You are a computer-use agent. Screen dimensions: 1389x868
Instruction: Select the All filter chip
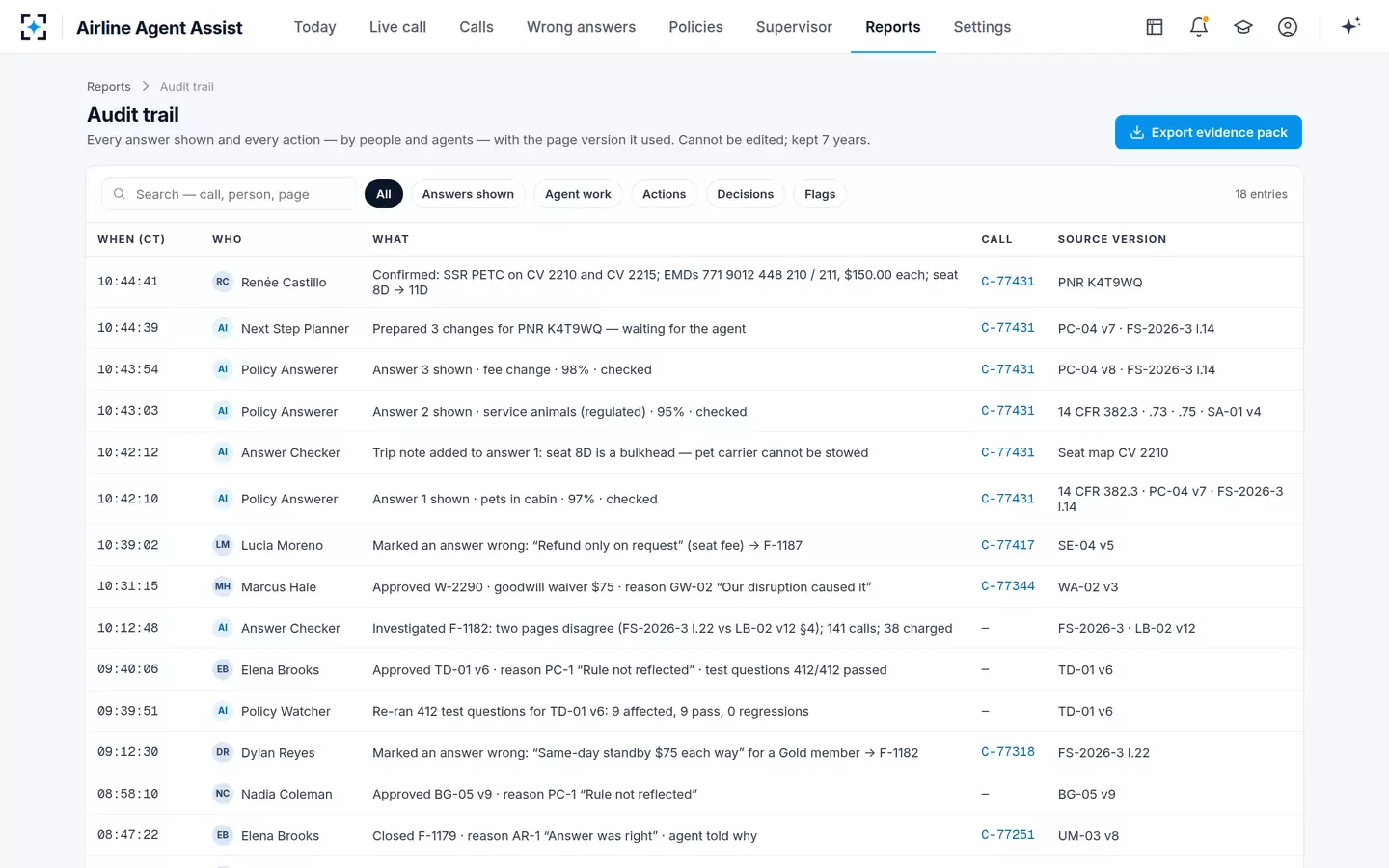(x=384, y=194)
